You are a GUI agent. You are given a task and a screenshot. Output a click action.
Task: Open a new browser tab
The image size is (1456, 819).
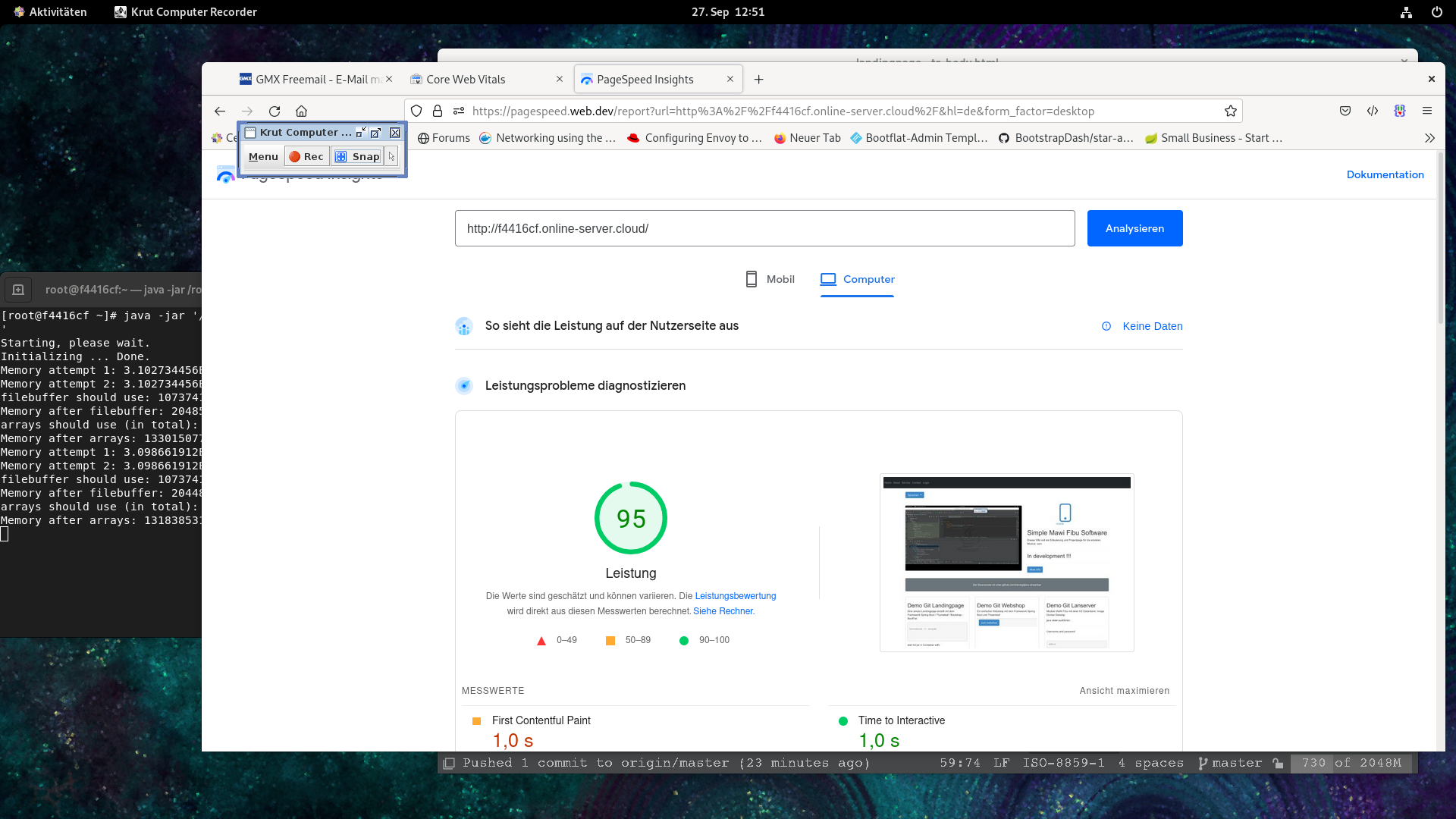tap(758, 79)
